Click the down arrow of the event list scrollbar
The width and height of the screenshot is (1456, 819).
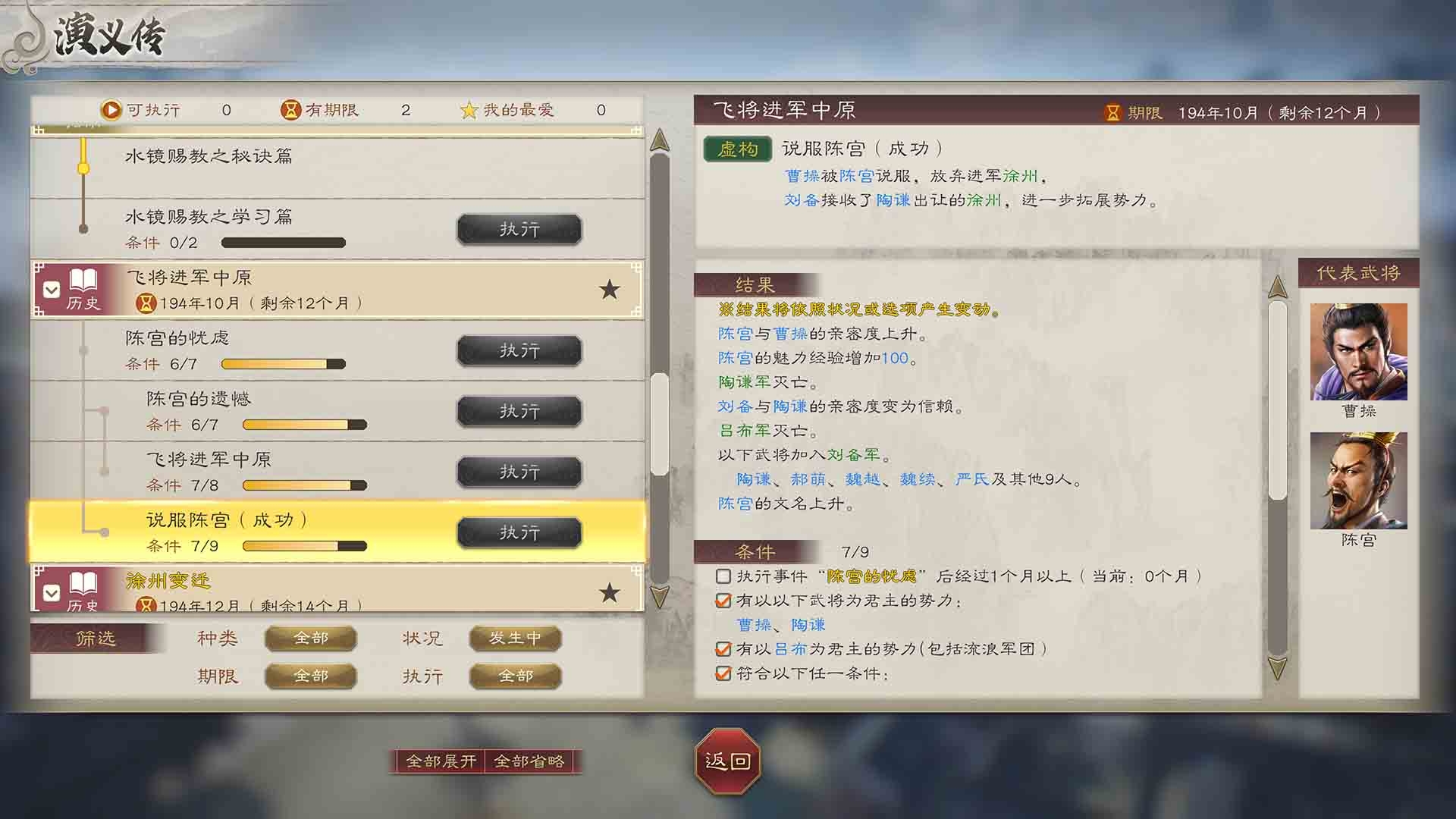(660, 597)
